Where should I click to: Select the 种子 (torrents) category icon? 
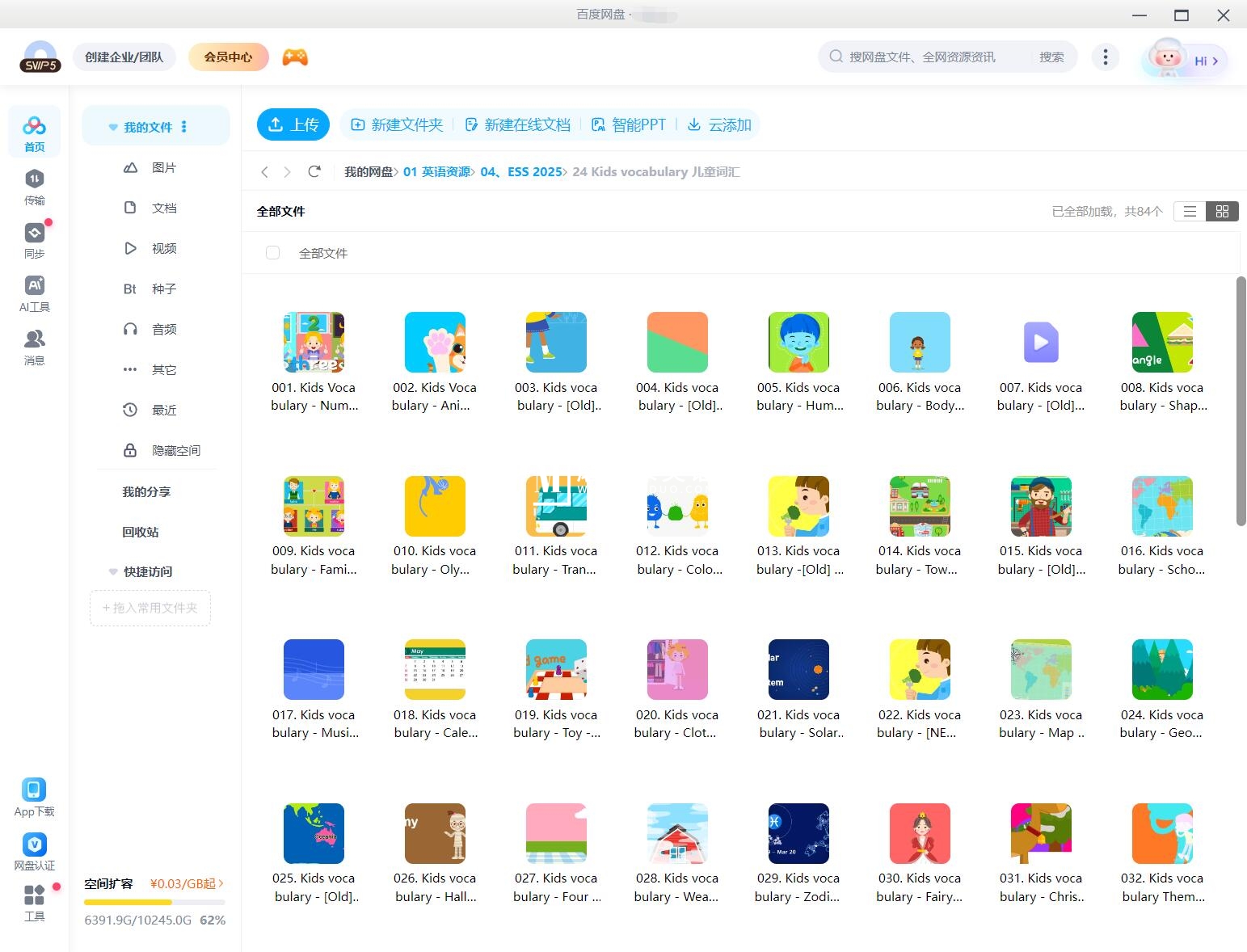click(x=130, y=289)
